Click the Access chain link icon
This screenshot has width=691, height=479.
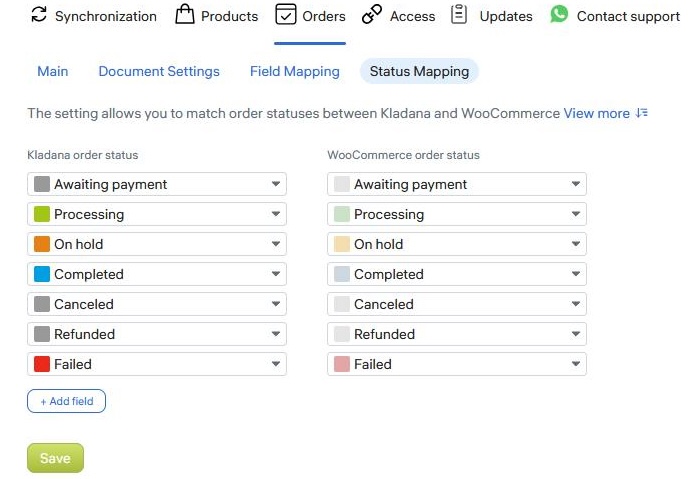tap(372, 15)
